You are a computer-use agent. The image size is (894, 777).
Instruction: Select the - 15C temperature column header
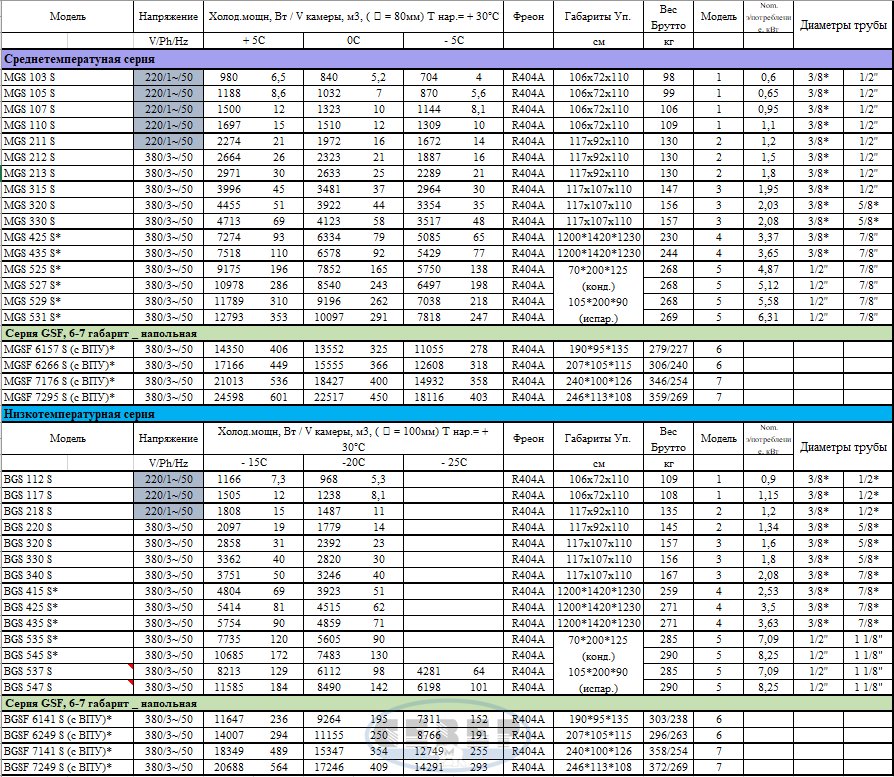(x=254, y=462)
